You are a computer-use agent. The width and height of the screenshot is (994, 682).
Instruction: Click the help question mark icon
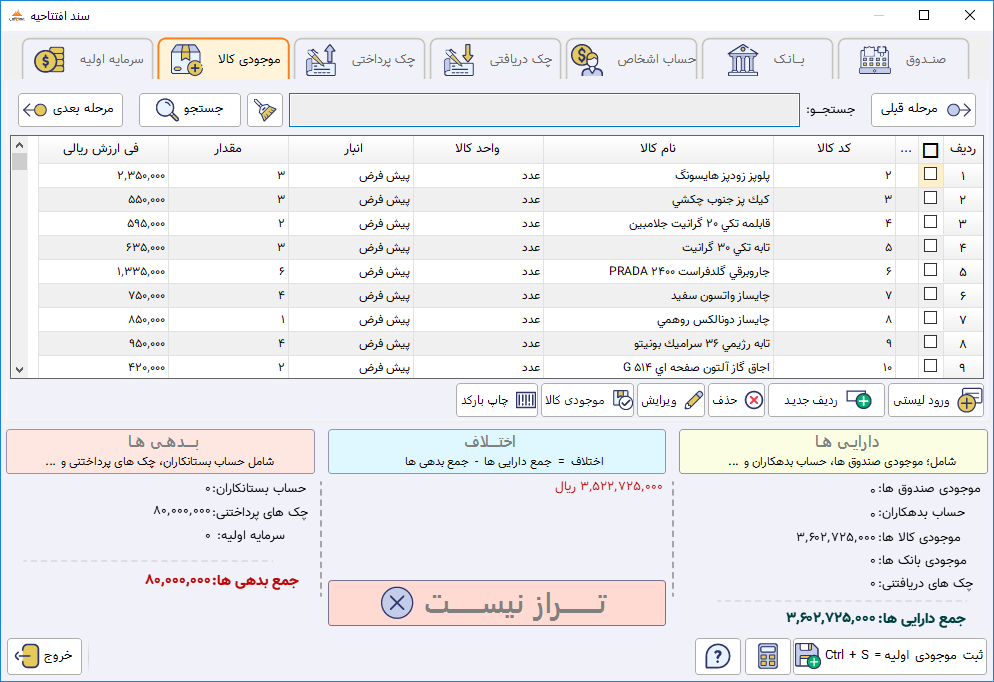[717, 656]
